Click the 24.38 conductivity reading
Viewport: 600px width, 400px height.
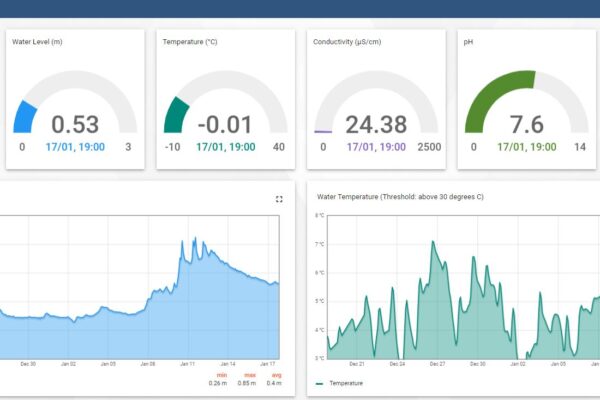click(x=376, y=124)
